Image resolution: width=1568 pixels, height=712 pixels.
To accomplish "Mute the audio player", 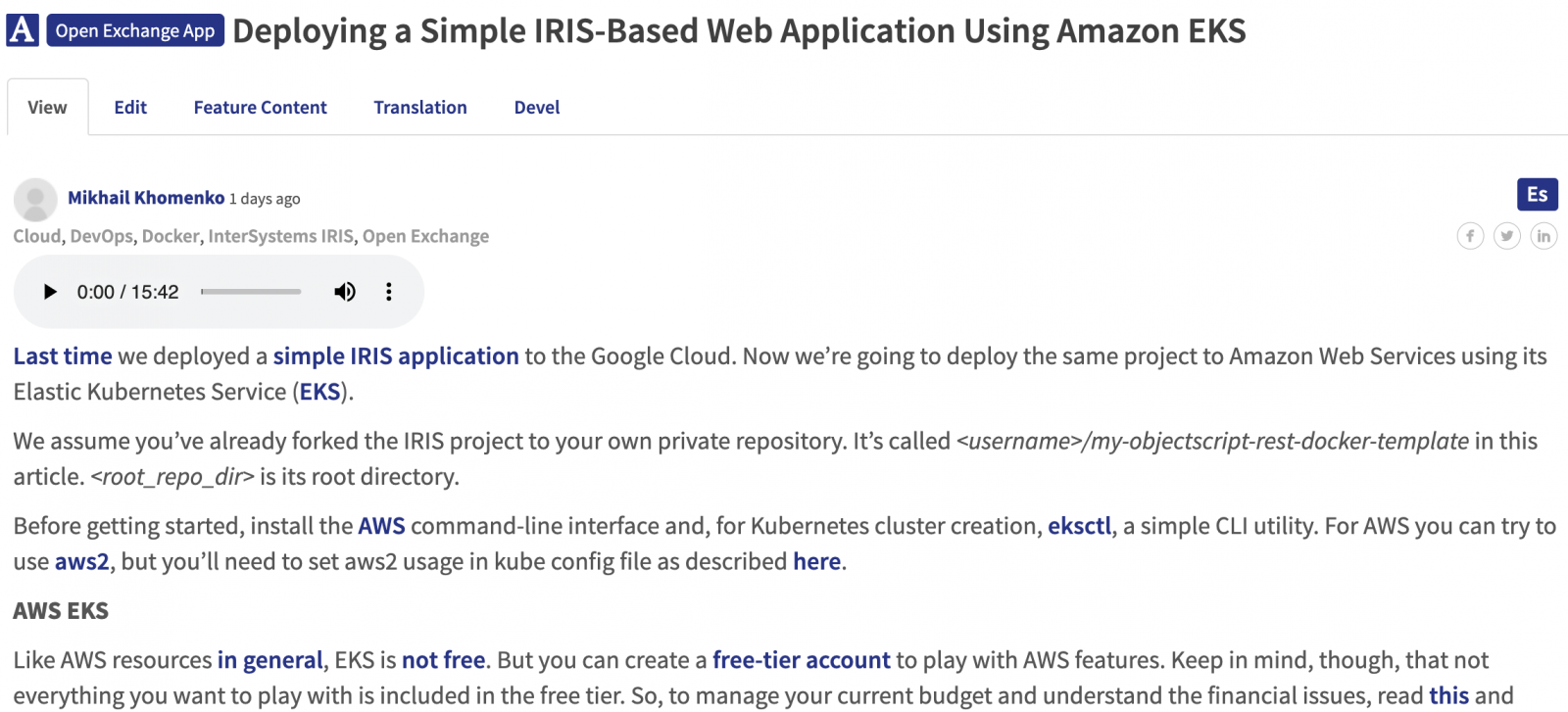I will (x=345, y=292).
